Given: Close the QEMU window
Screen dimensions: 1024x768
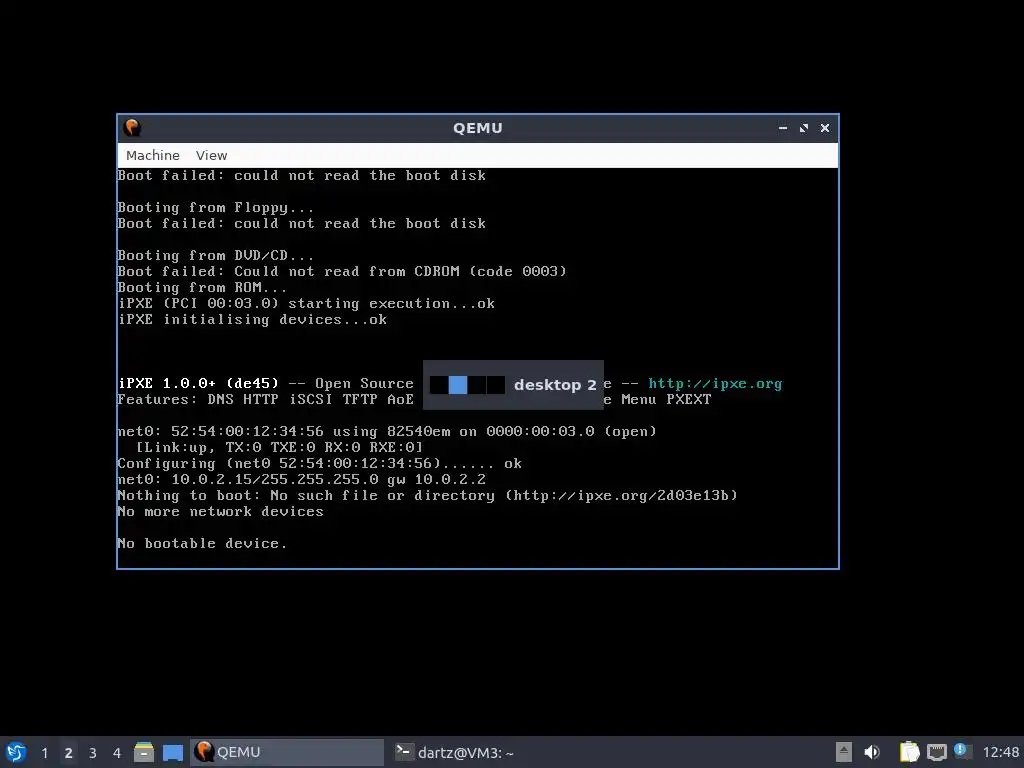Looking at the screenshot, I should (x=825, y=128).
